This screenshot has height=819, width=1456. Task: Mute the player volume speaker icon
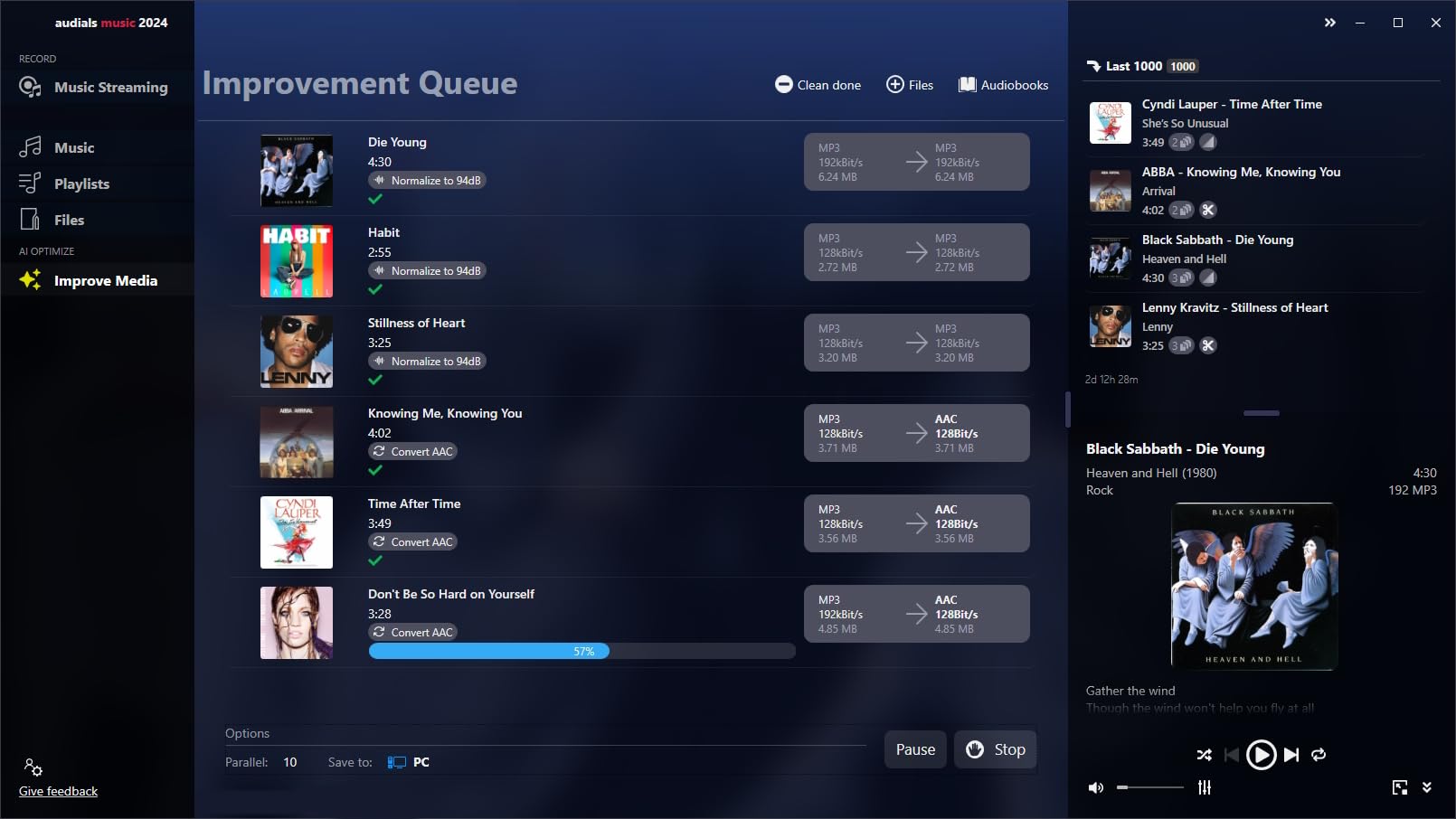pos(1096,787)
